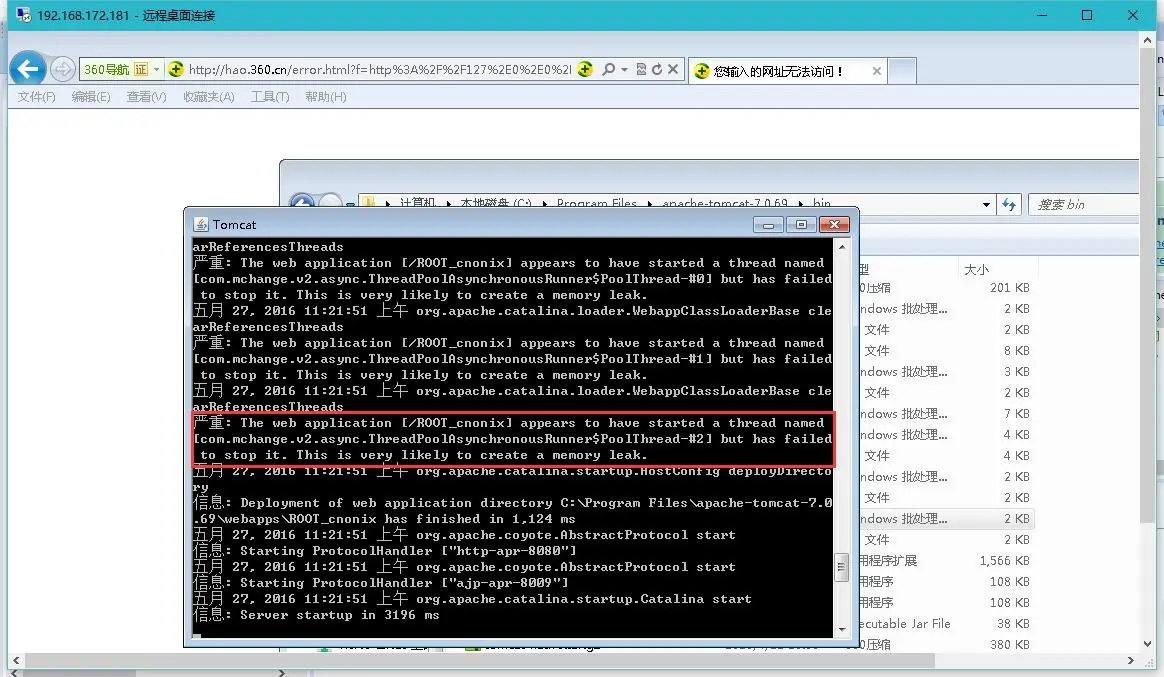Open the 文件(F) menu

[x=36, y=97]
